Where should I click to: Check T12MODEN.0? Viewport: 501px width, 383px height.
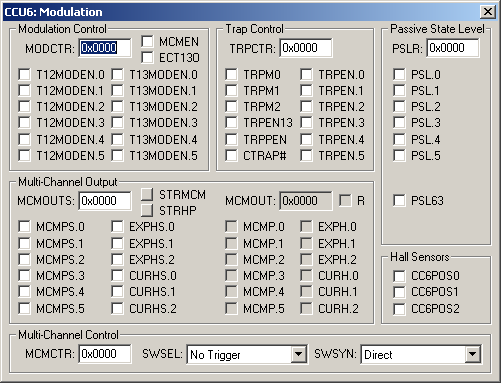point(24,74)
